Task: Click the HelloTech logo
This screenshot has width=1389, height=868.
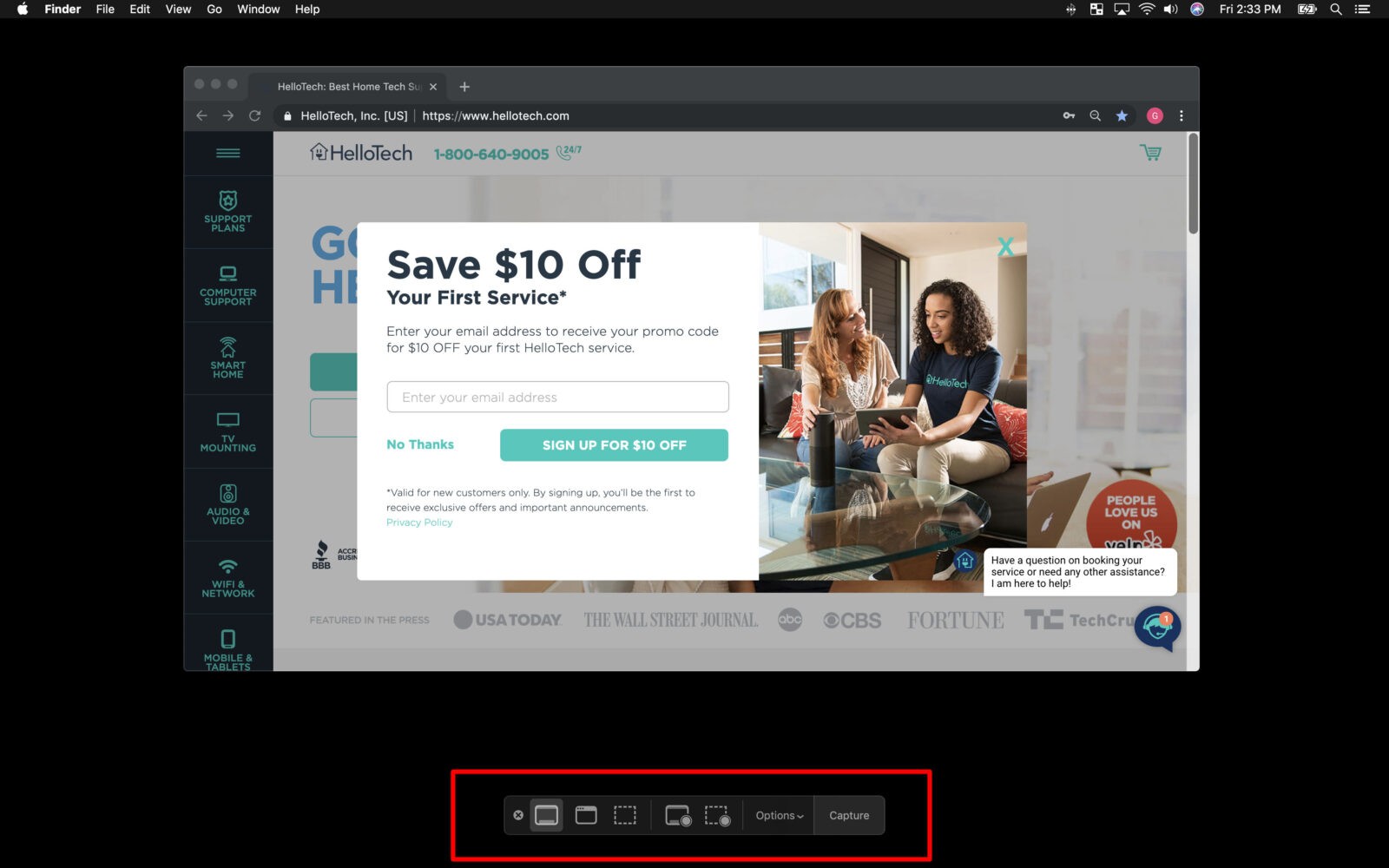Action: tap(361, 153)
